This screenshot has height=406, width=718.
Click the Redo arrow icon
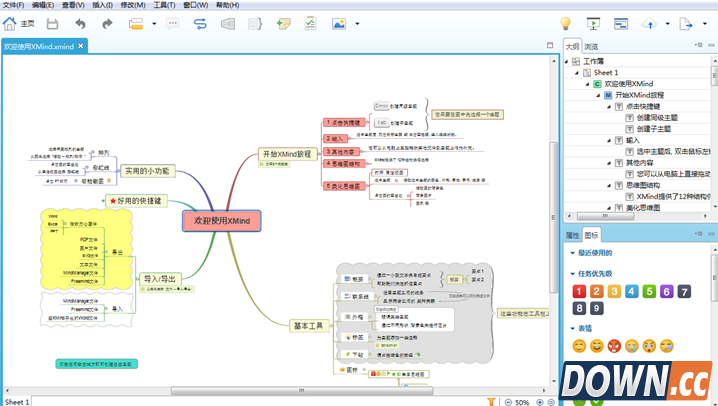point(106,22)
